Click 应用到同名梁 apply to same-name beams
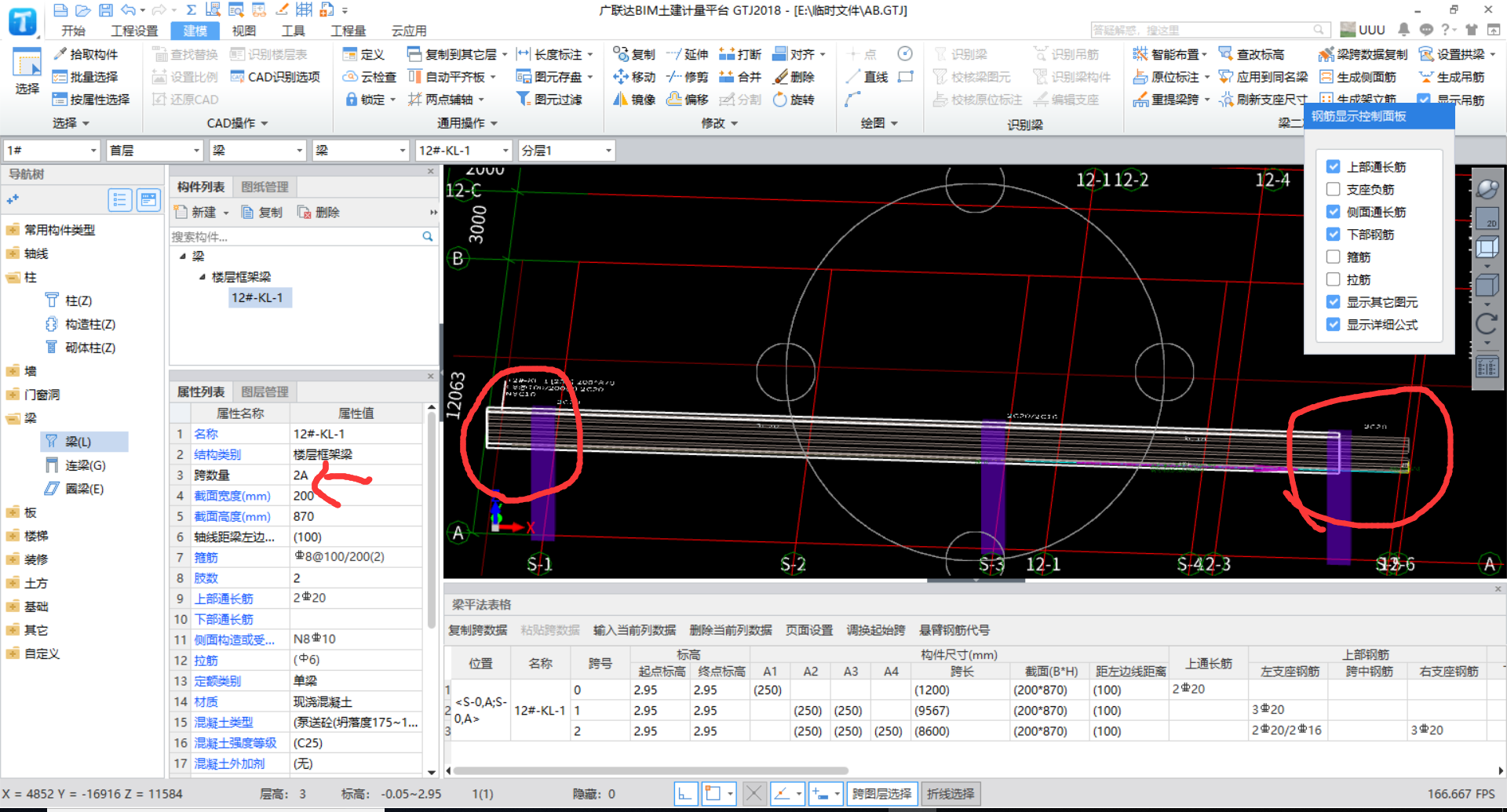The height and width of the screenshot is (812, 1507). tap(1263, 77)
